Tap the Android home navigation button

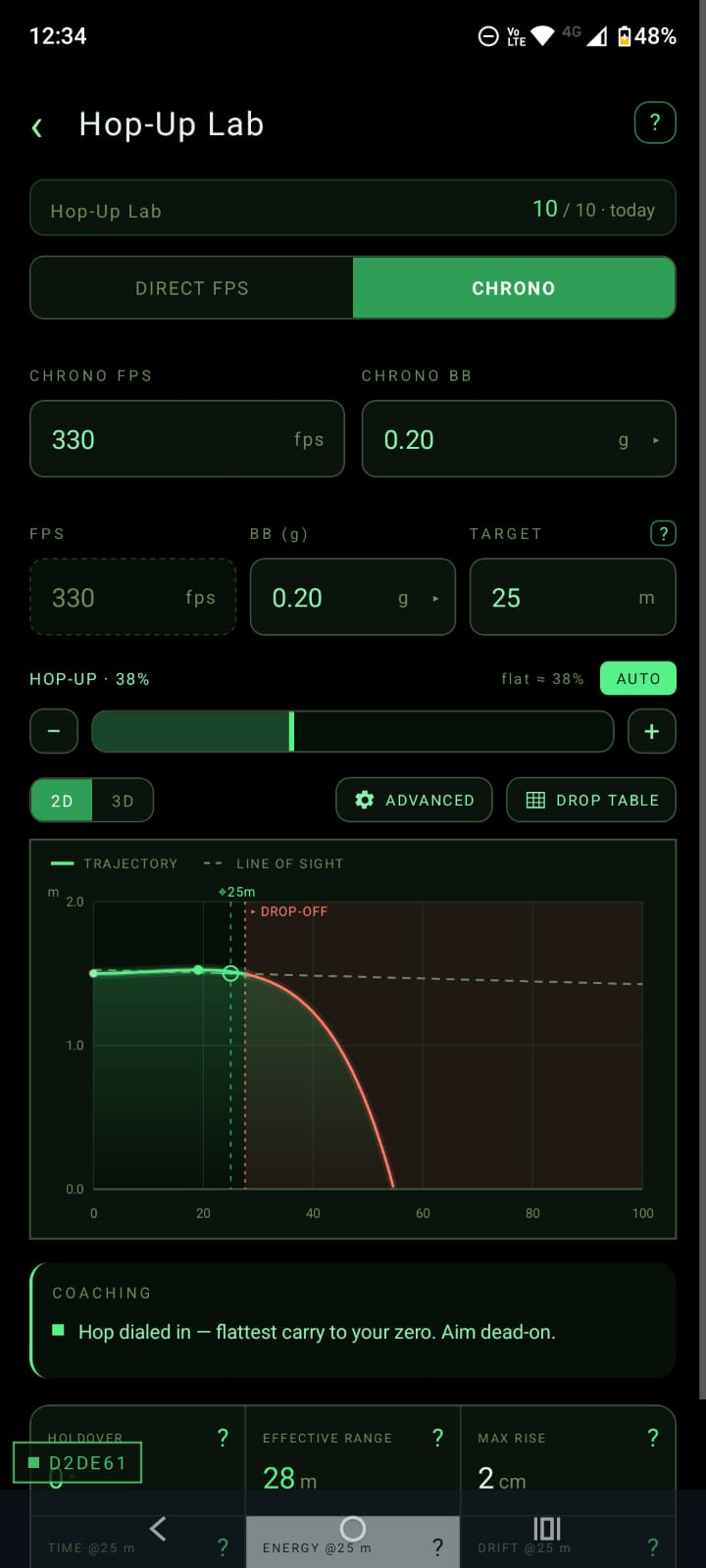coord(353,1529)
